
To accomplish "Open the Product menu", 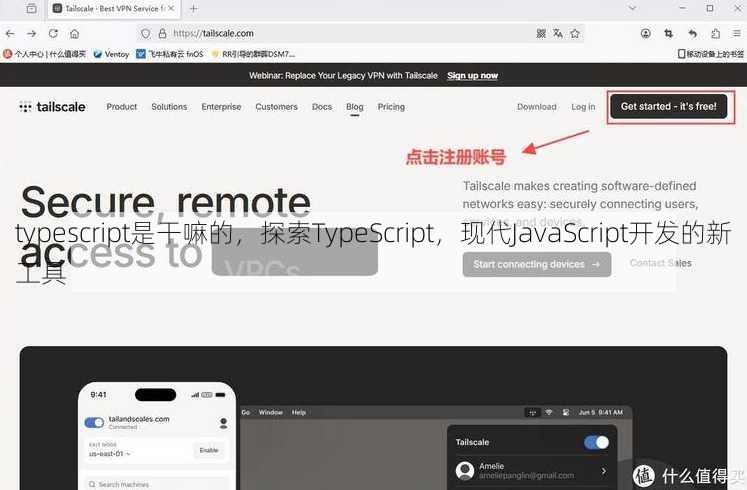I will pos(121,107).
